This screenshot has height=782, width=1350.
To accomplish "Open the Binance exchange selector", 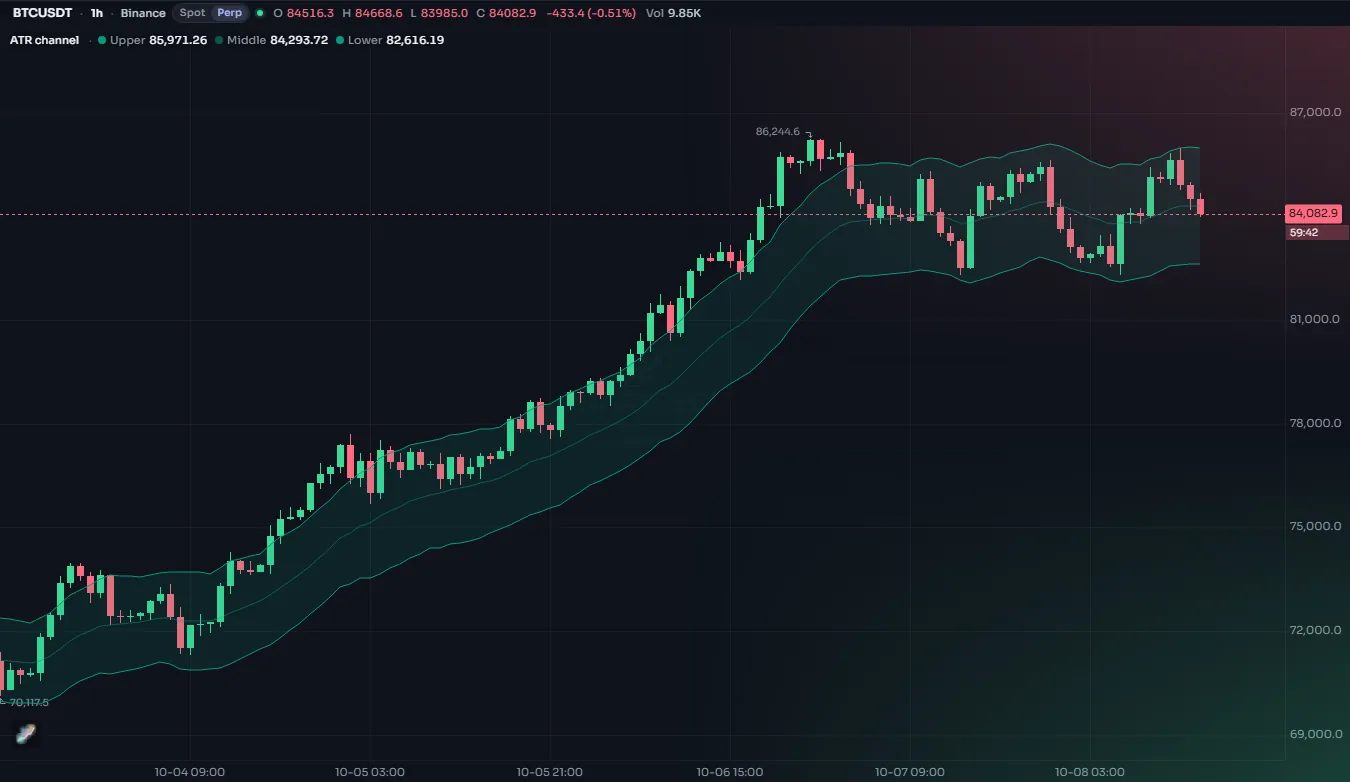I will (x=143, y=13).
